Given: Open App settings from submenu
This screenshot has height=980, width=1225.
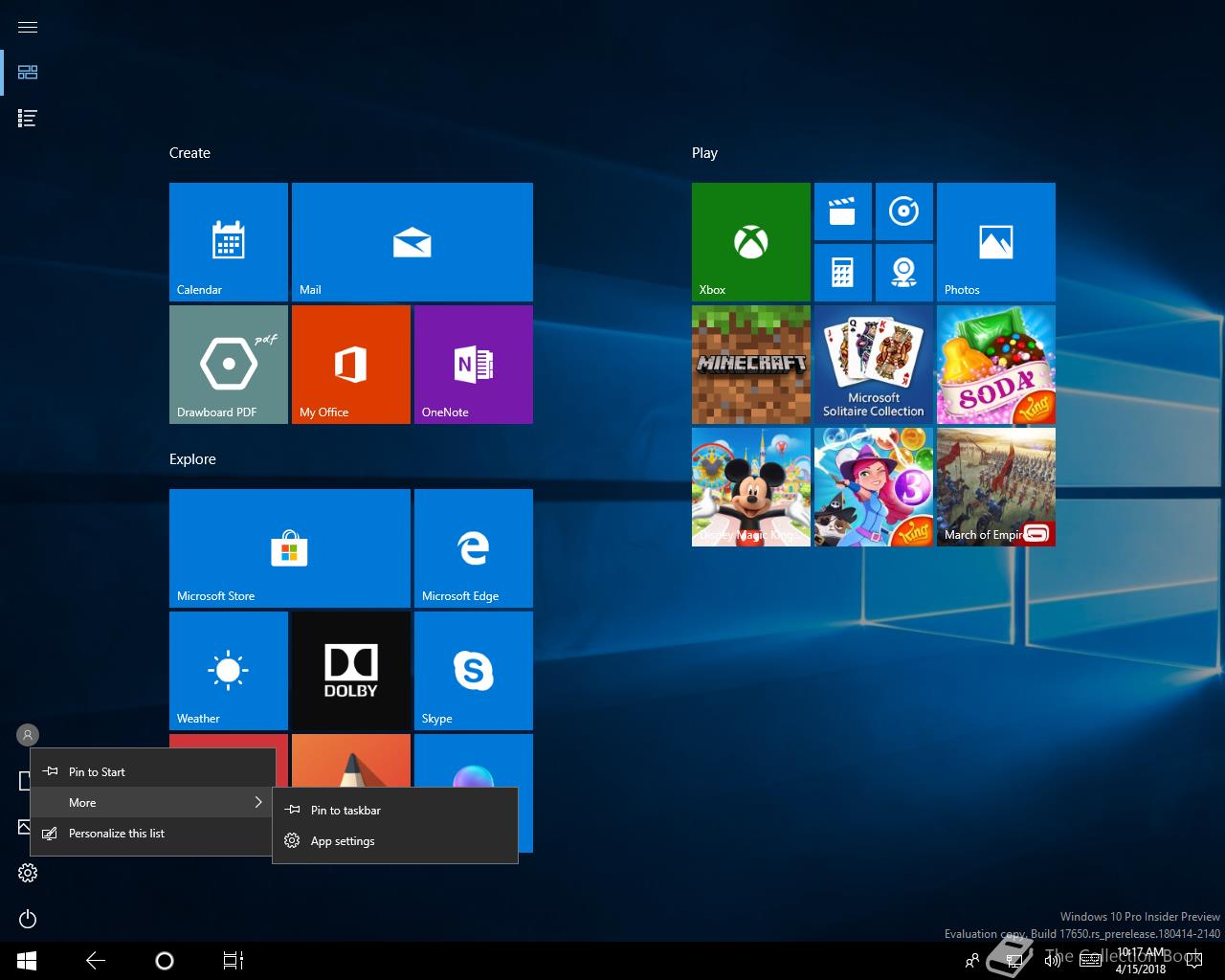Looking at the screenshot, I should click(x=395, y=840).
